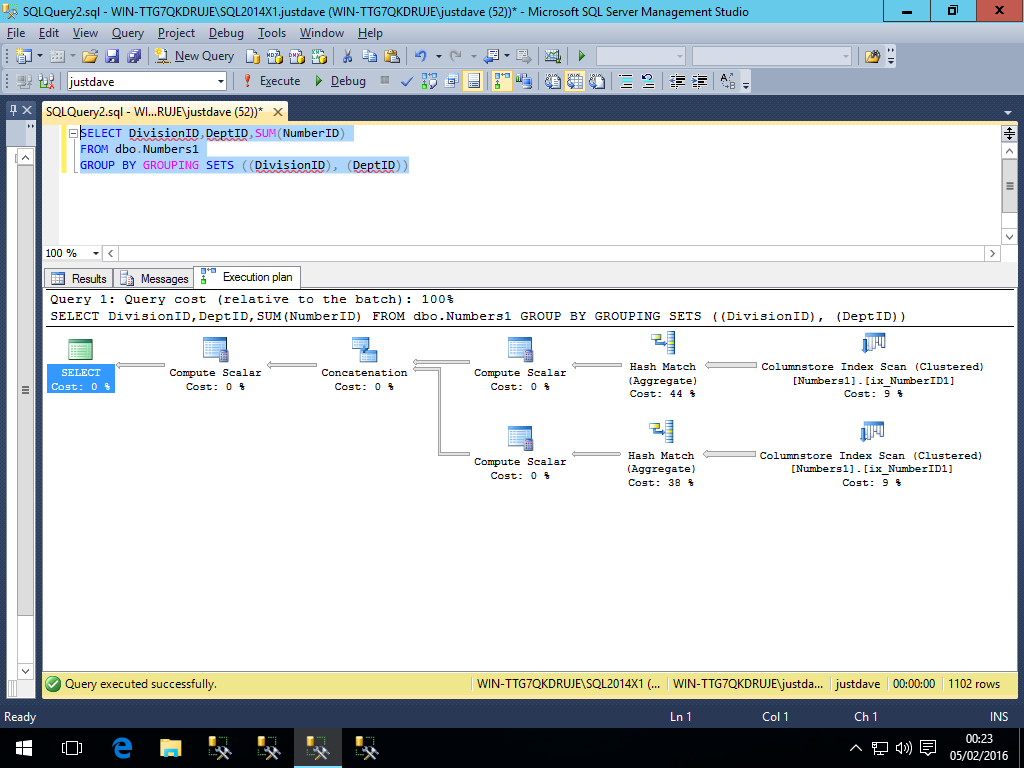Open the justdave database dropdown
The width and height of the screenshot is (1024, 768).
click(x=221, y=81)
